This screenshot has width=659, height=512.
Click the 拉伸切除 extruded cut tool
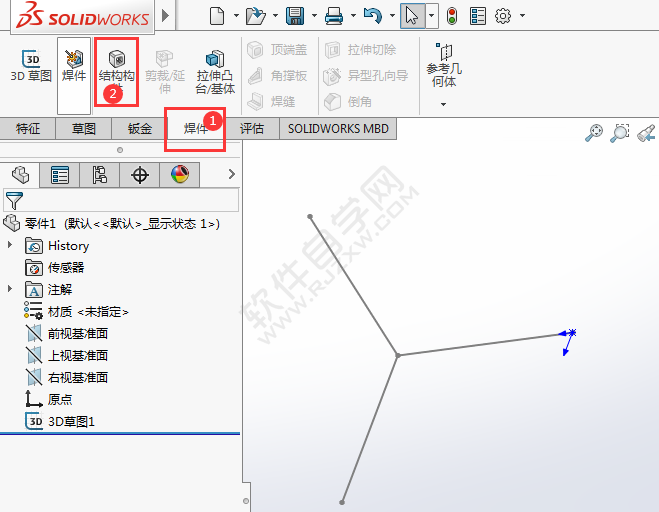(x=361, y=50)
